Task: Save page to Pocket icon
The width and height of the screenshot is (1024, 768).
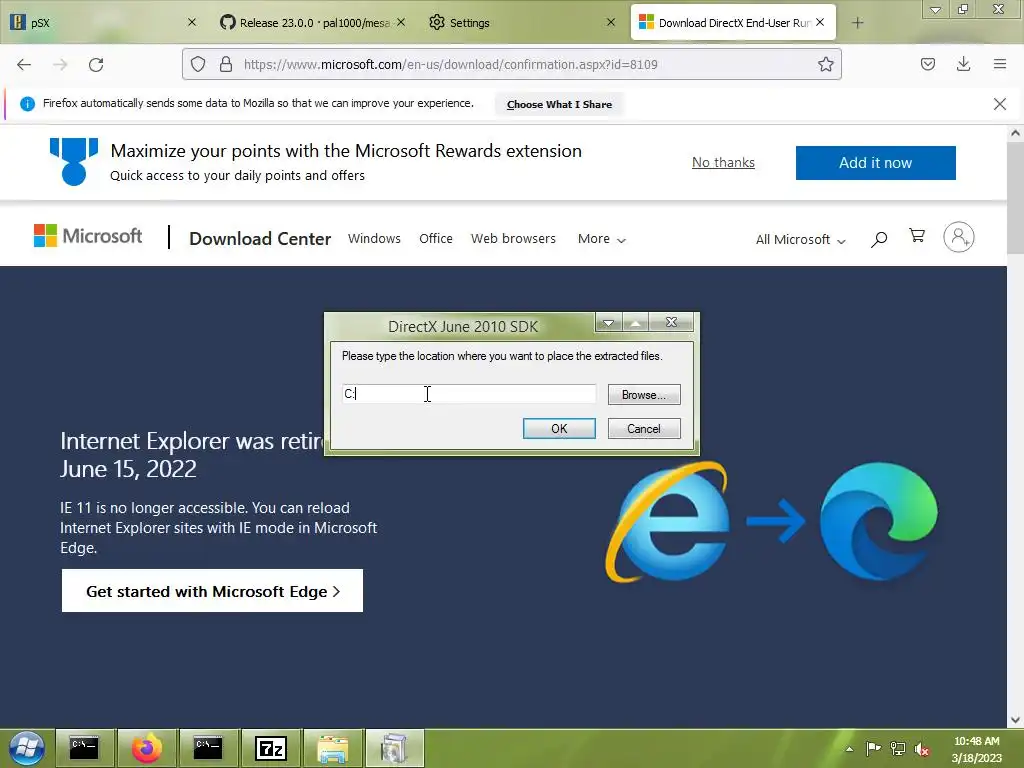Action: 927,64
